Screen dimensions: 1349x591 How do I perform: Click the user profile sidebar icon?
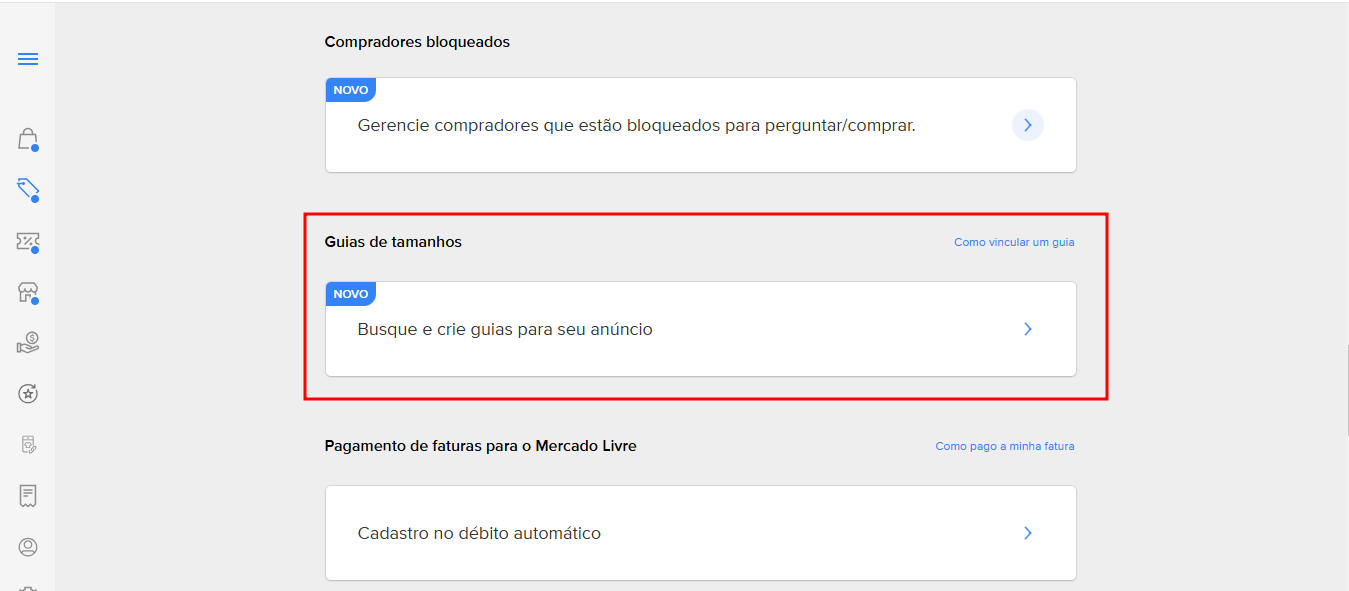pyautogui.click(x=28, y=547)
